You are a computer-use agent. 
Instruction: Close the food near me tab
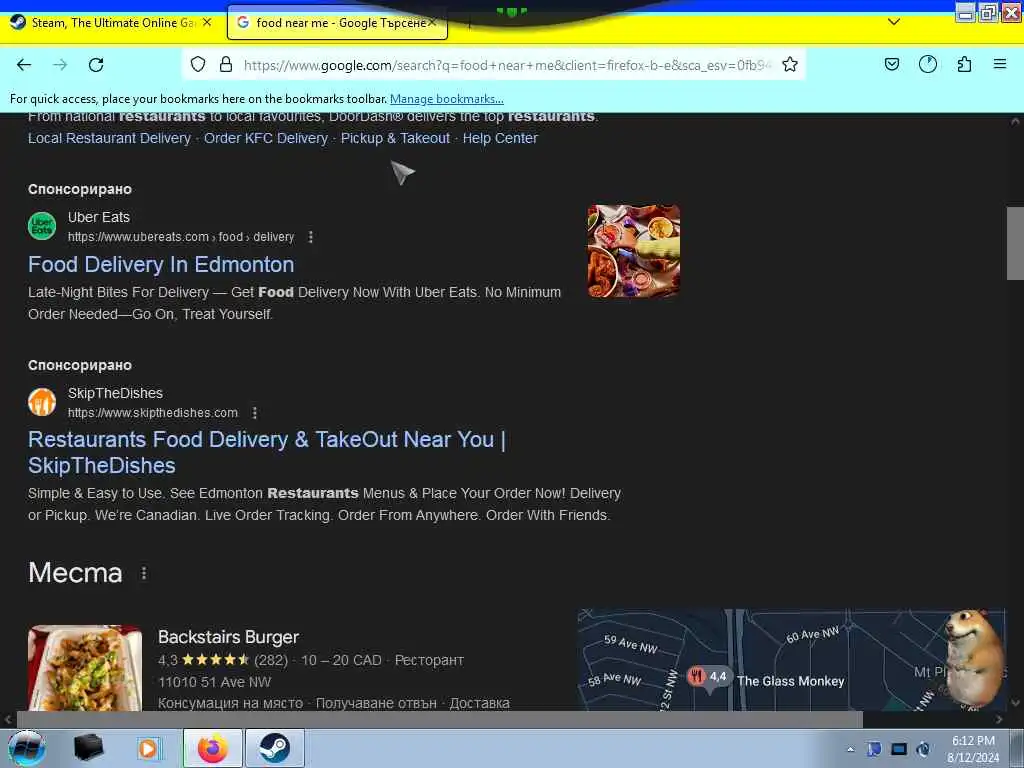(432, 22)
